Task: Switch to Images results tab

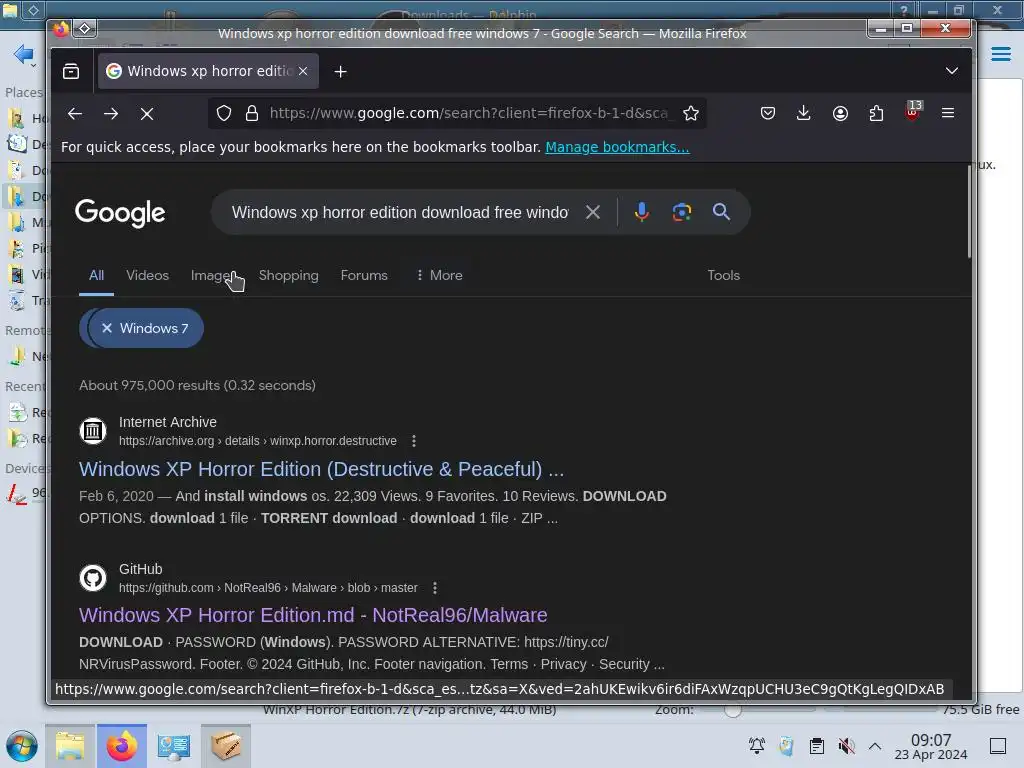Action: coord(213,276)
